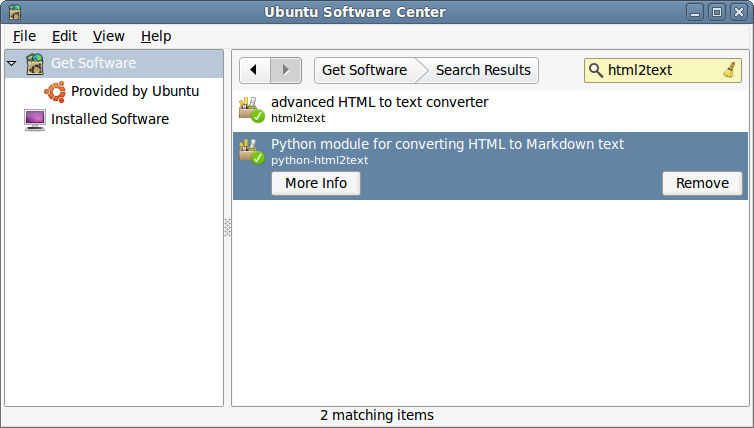Click the Get Software sidebar icon

point(35,63)
